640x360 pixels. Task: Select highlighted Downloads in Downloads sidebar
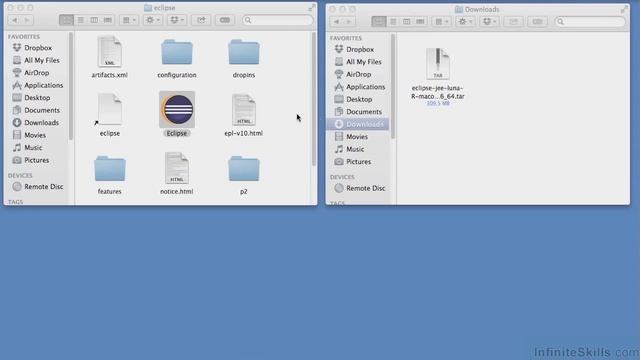358,124
